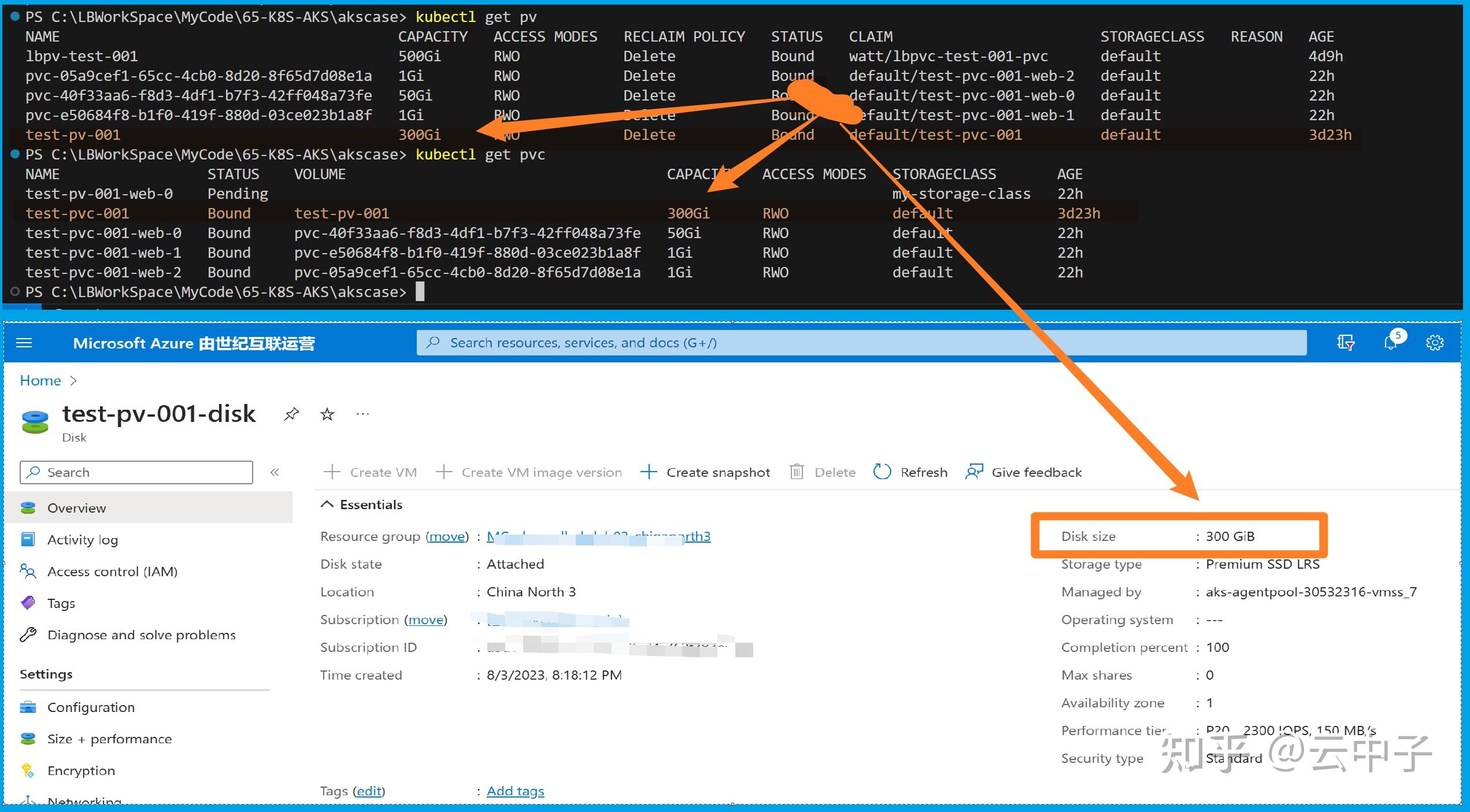Open the Activity log menu item
Image resolution: width=1470 pixels, height=812 pixels.
click(82, 540)
